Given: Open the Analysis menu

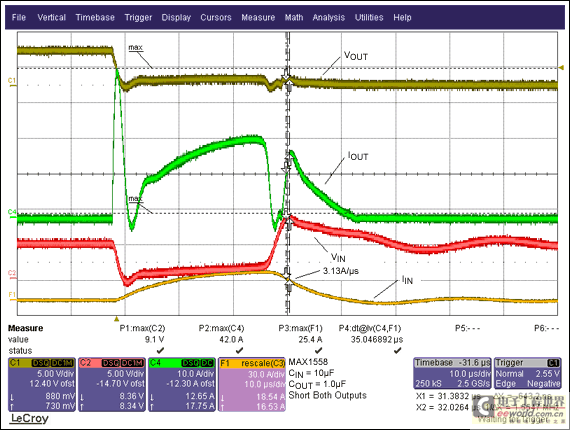Looking at the screenshot, I should [329, 17].
